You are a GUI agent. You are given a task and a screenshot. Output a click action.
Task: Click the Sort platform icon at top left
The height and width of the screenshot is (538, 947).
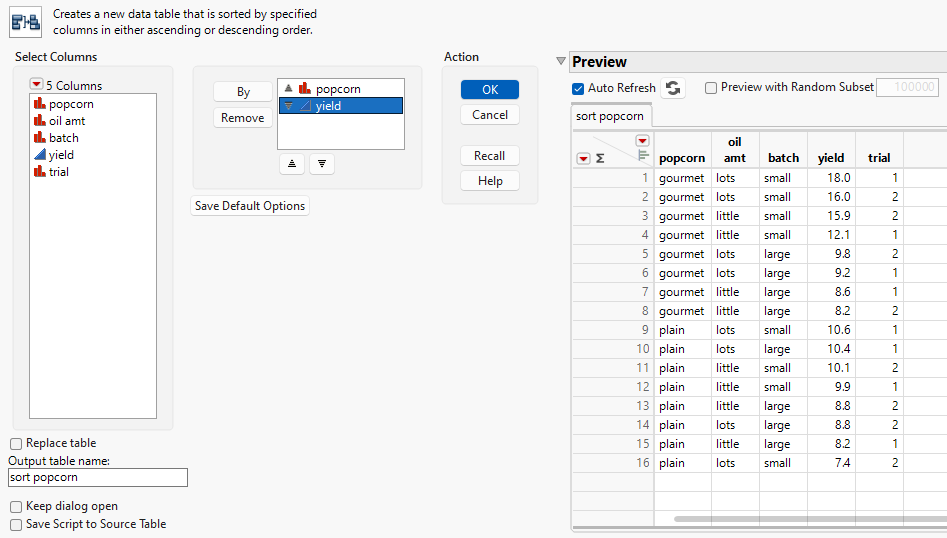point(25,21)
